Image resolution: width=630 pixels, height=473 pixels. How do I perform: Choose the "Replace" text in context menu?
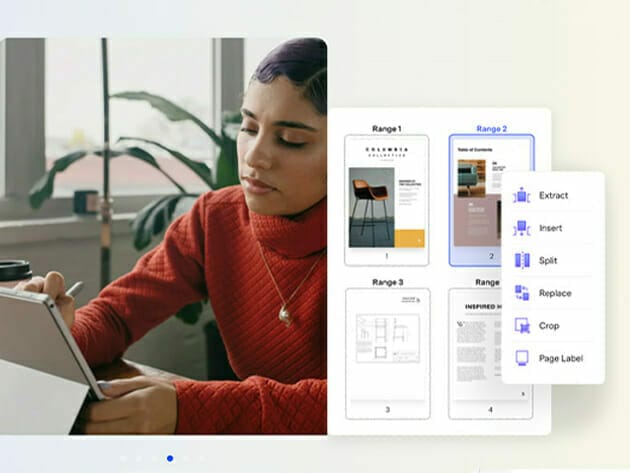[555, 293]
